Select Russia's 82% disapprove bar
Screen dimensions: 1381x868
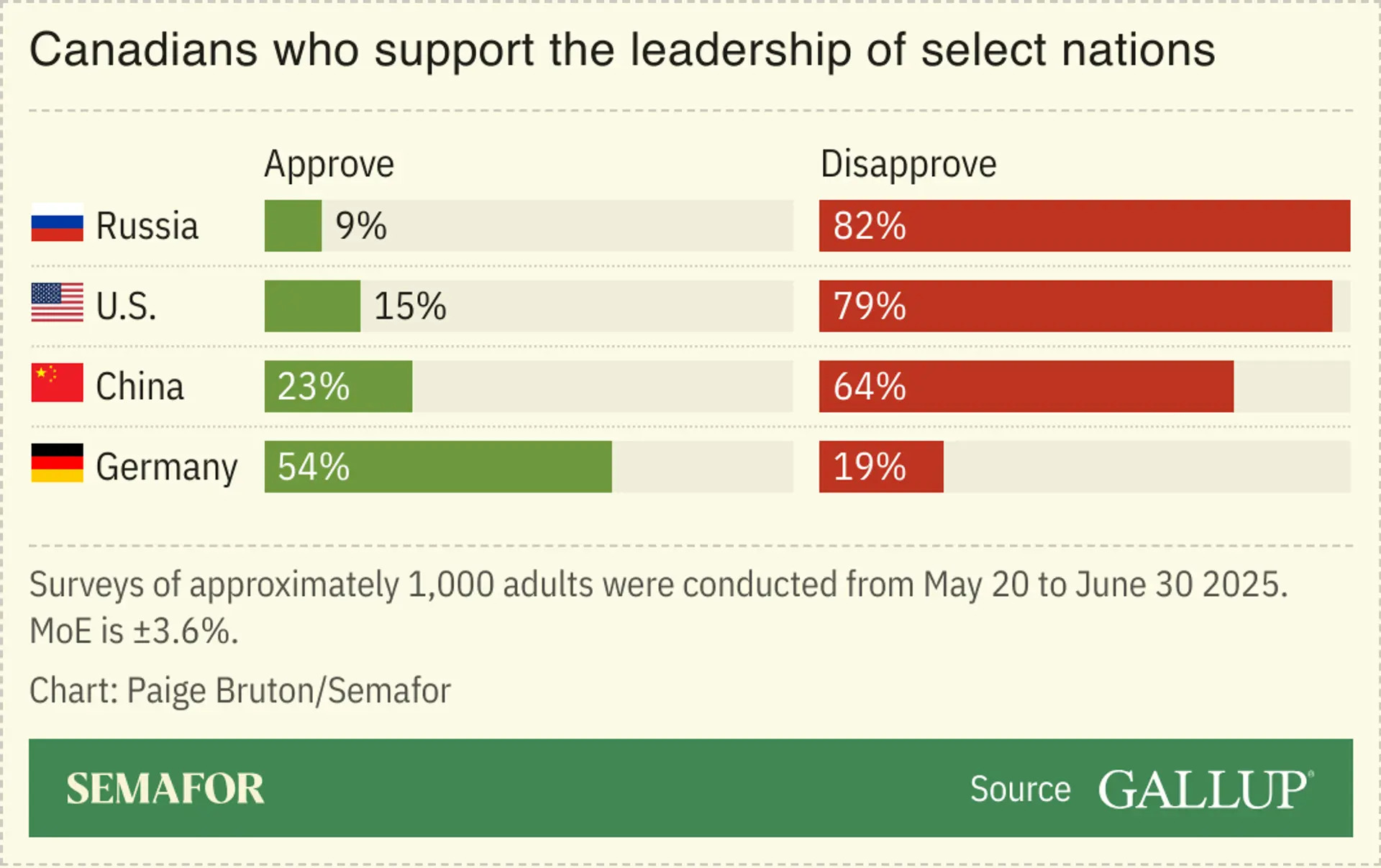[x=1085, y=226]
